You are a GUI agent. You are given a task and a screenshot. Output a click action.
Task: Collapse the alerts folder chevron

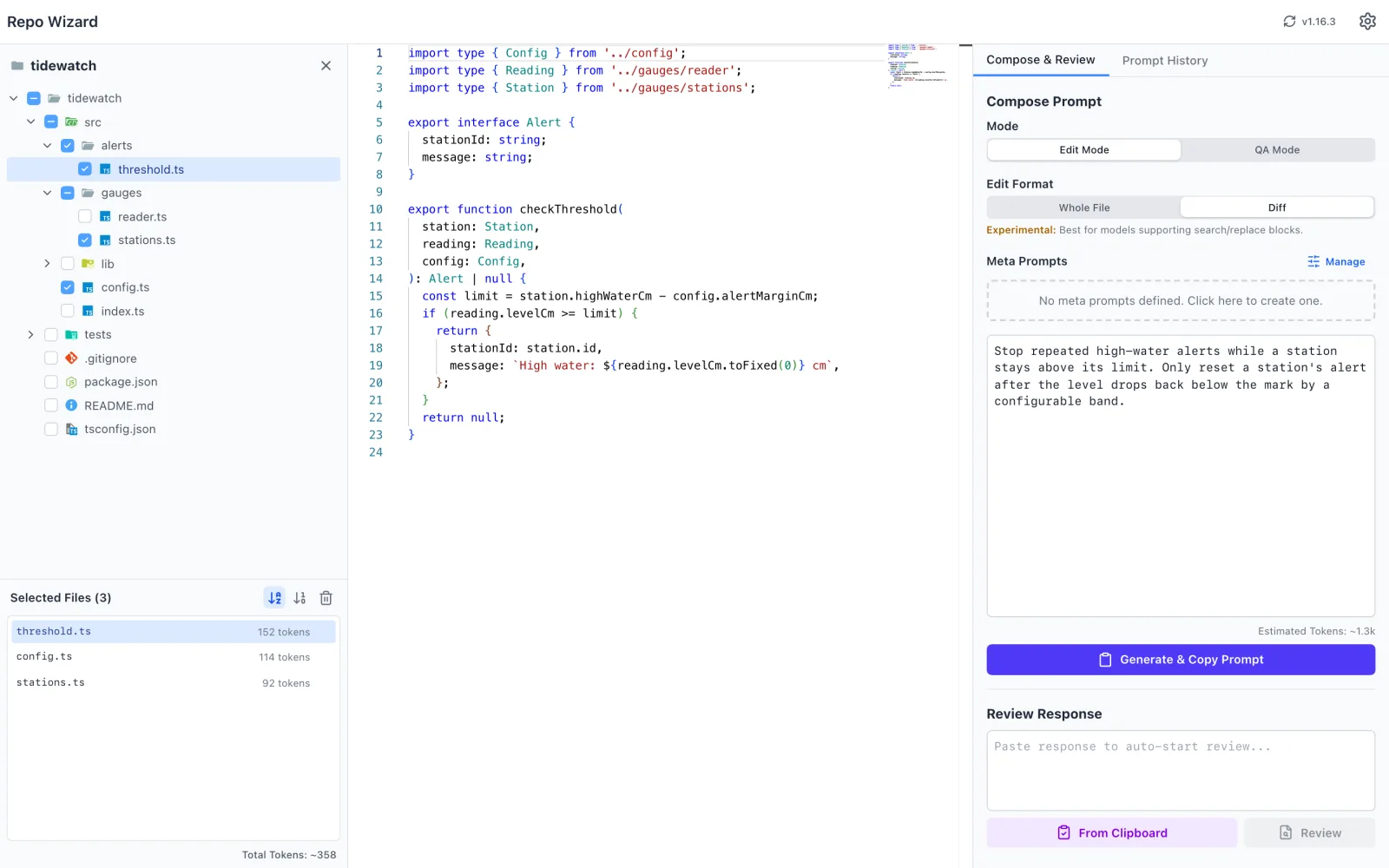click(48, 146)
